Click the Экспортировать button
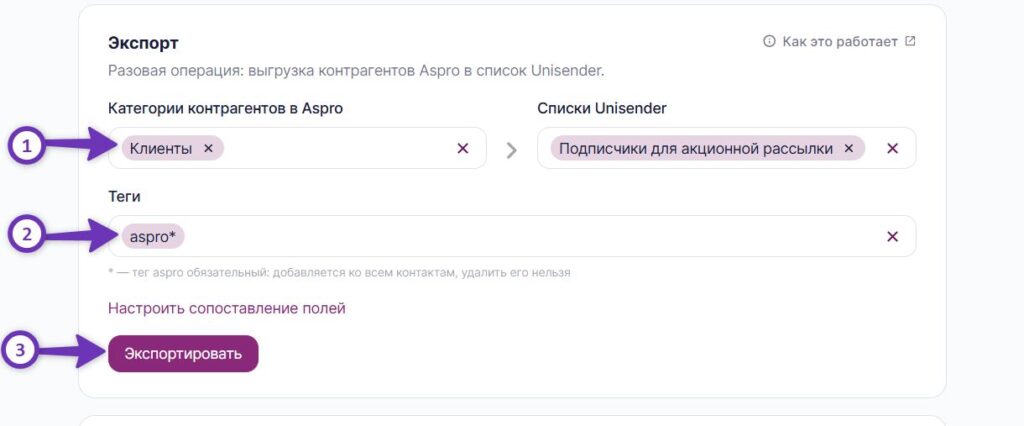 click(183, 353)
